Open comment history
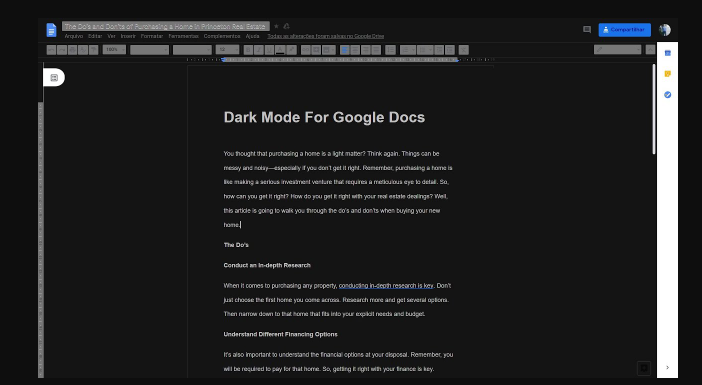The image size is (702, 385). 587,30
